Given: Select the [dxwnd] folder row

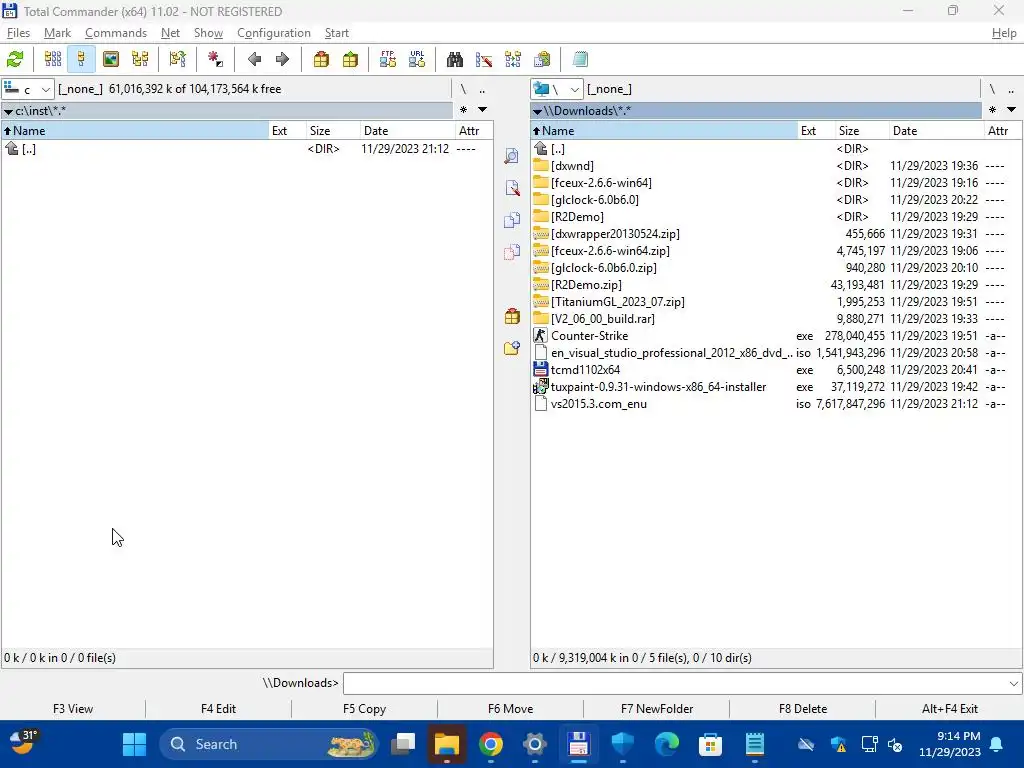Looking at the screenshot, I should point(776,166).
